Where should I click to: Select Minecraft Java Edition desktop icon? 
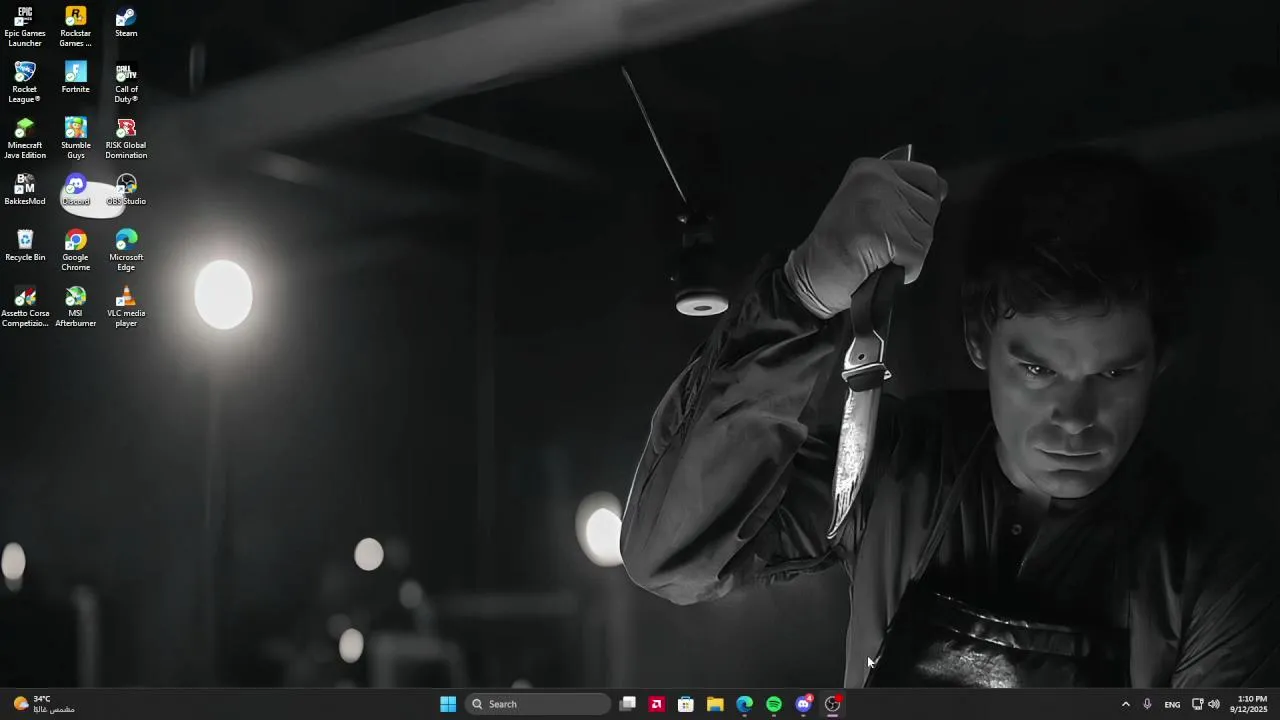(25, 139)
